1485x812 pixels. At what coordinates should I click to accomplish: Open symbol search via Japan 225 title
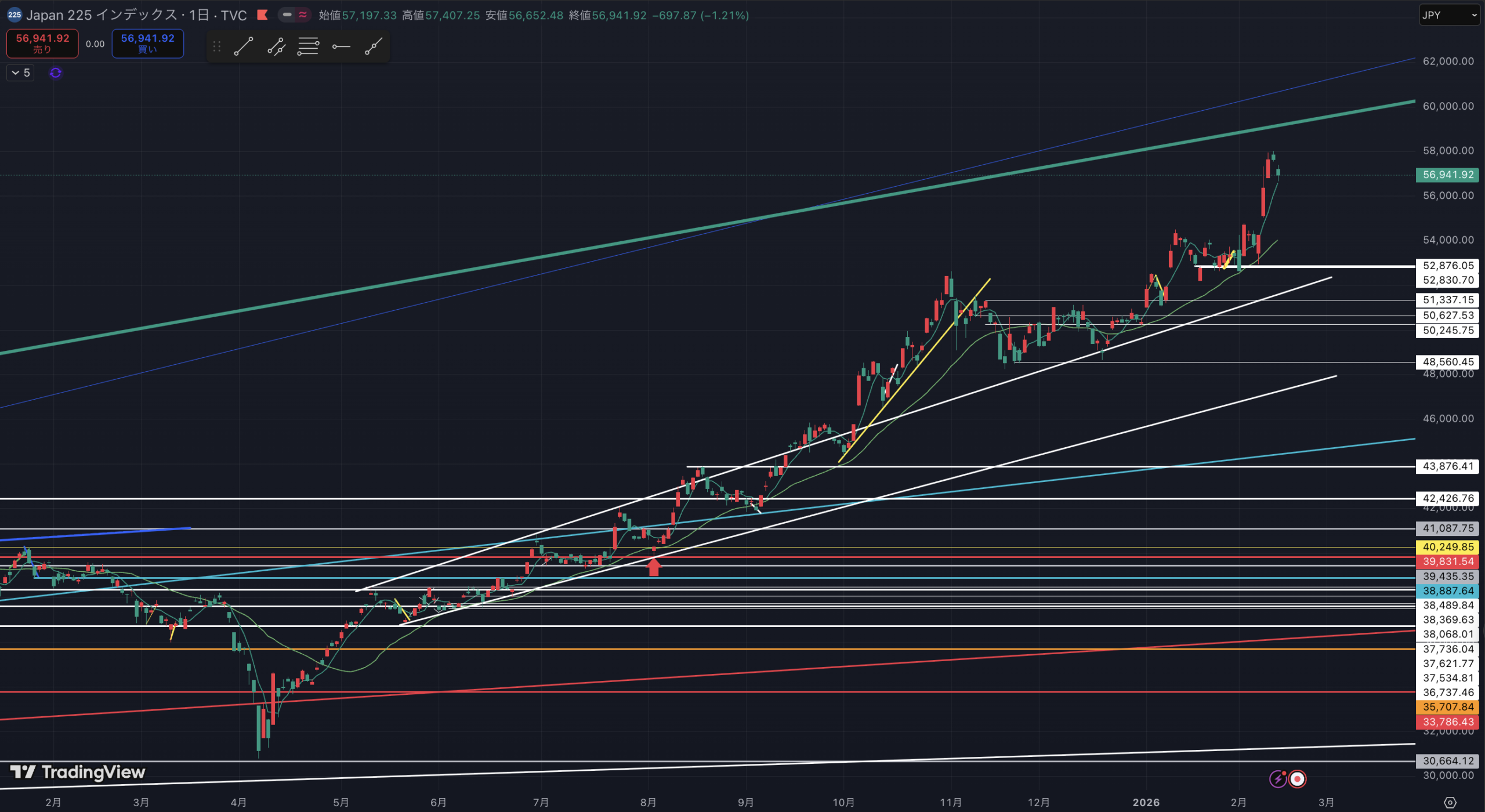click(x=136, y=15)
